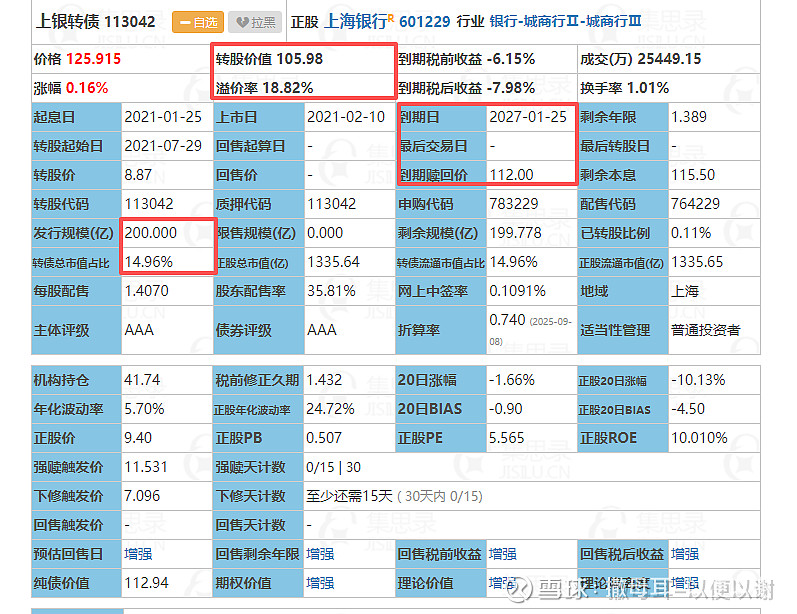The height and width of the screenshot is (614, 797).
Task: Select the 上银转债 113042 bond title
Action: (x=96, y=21)
